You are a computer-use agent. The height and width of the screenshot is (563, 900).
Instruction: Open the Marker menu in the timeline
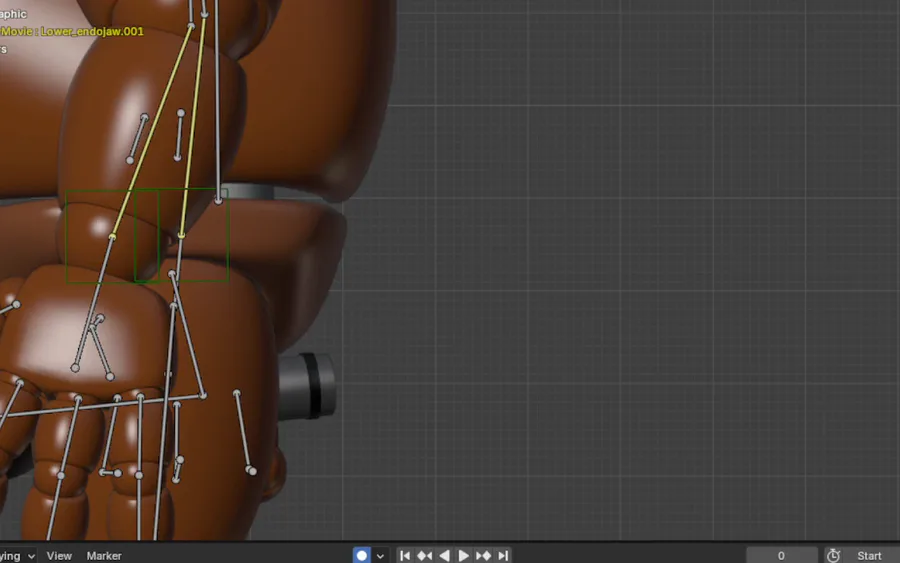104,556
